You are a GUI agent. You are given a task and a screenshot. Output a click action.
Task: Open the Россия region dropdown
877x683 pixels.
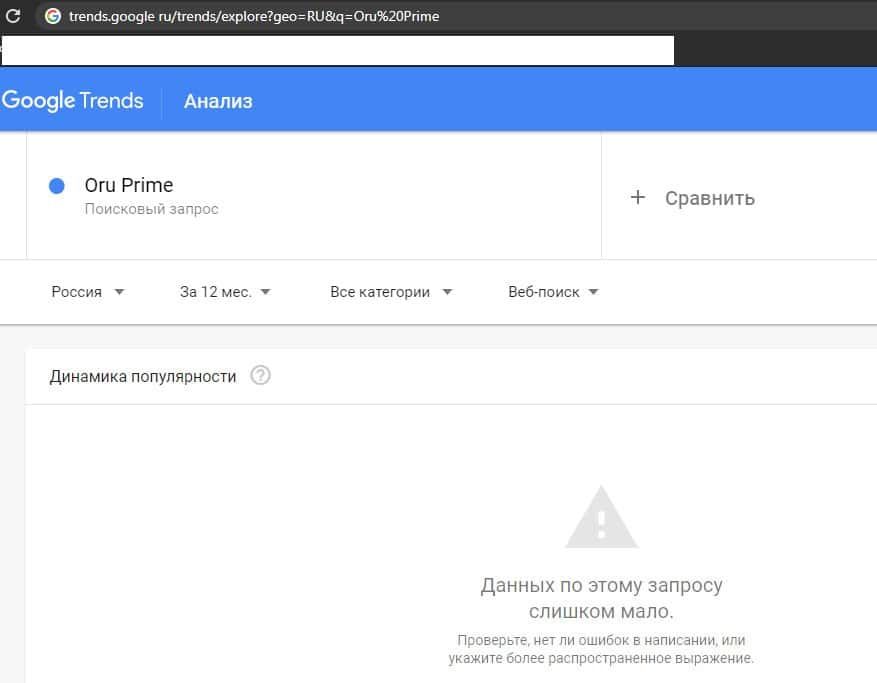88,291
